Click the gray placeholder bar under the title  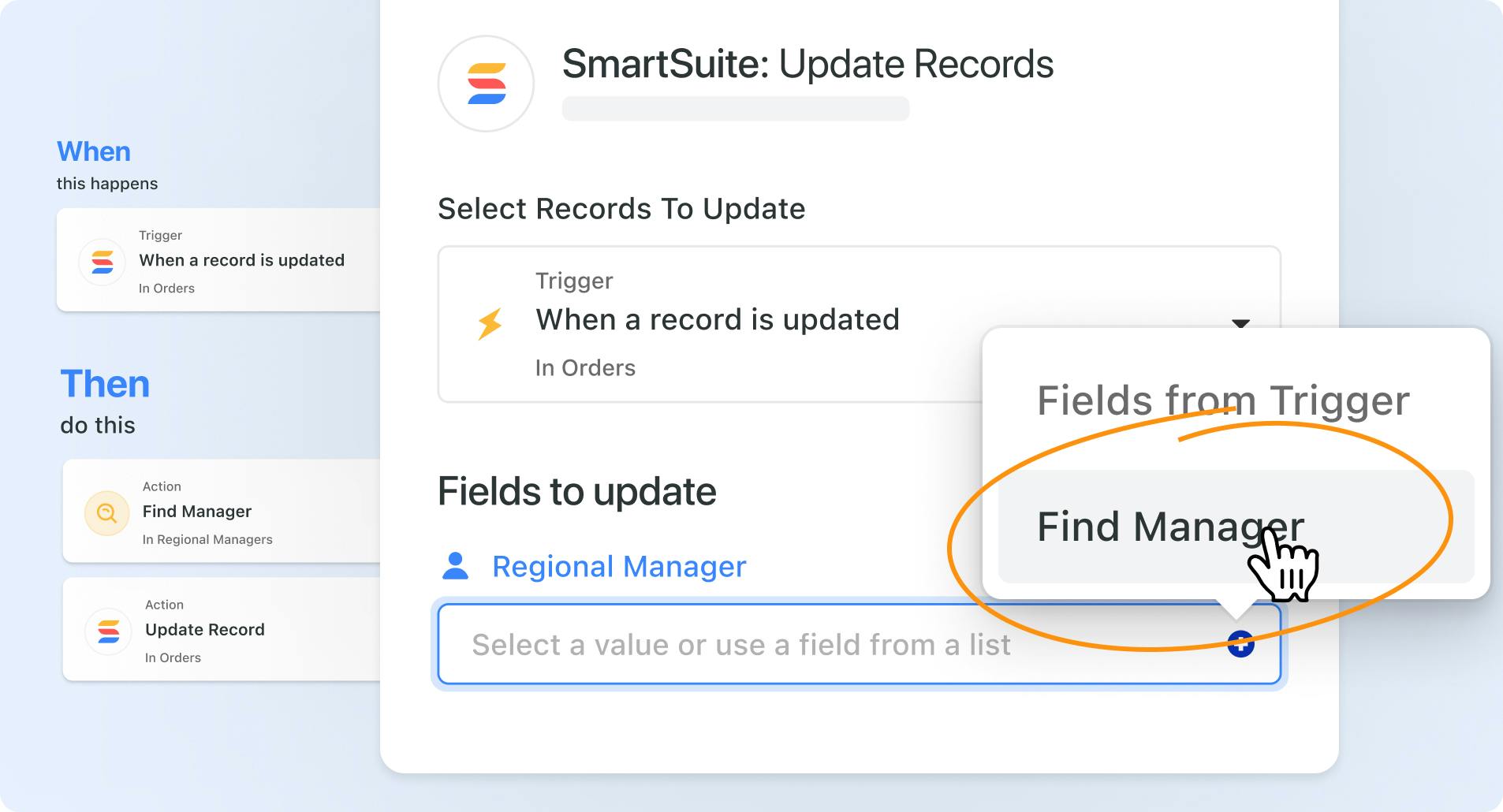[x=735, y=109]
